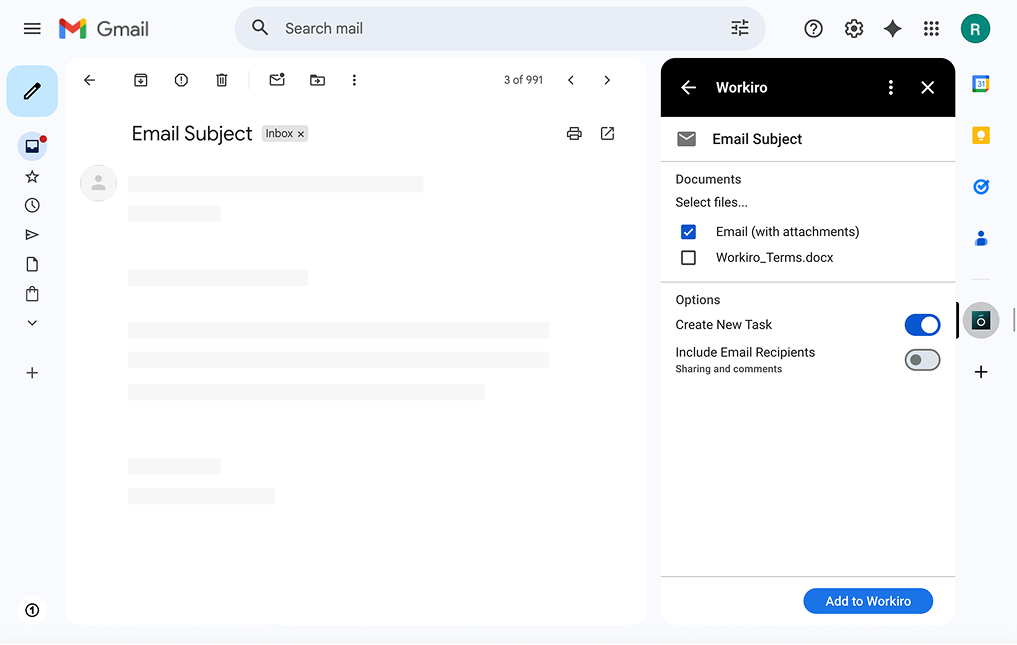1017x645 pixels.
Task: Open the Google apps launcher
Action: [x=931, y=28]
